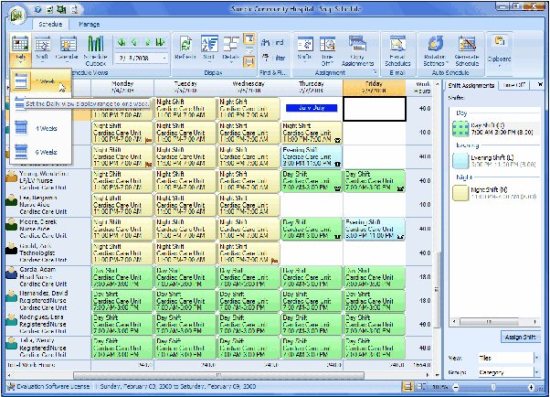Click the Find button in ribbon

coord(273,43)
